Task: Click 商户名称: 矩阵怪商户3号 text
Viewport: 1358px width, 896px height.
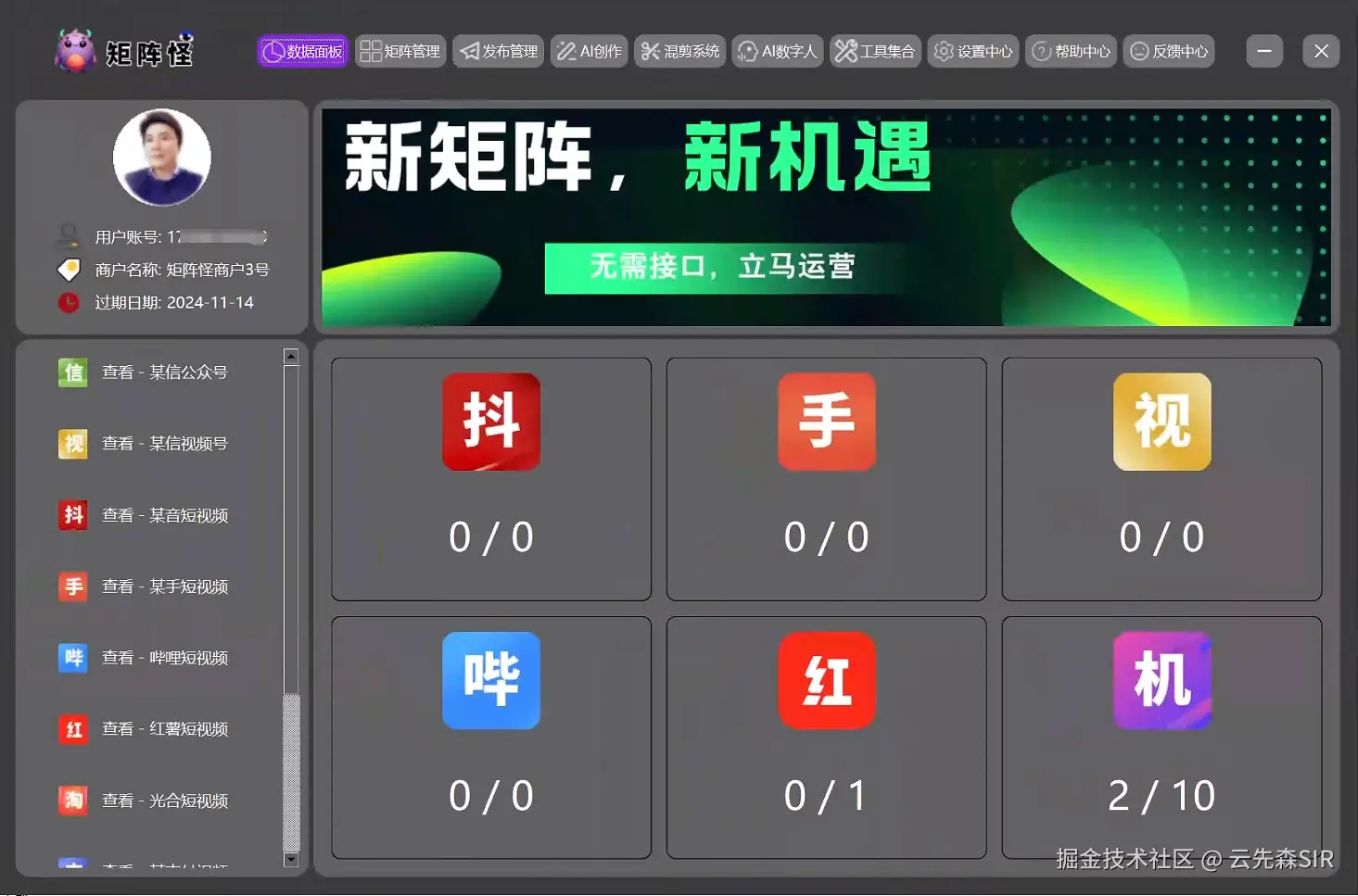Action: pyautogui.click(x=182, y=270)
